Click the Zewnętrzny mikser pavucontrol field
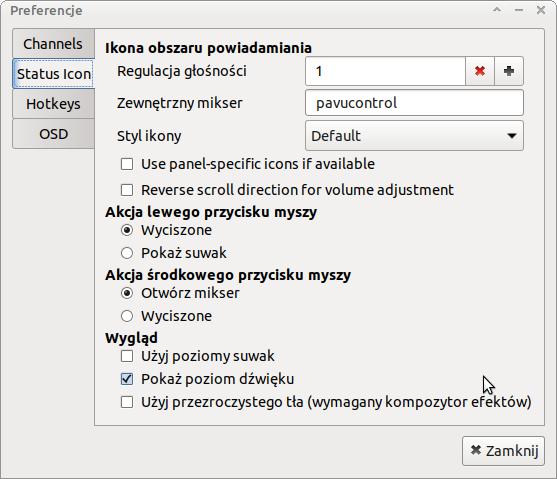The width and height of the screenshot is (557, 479). point(414,103)
